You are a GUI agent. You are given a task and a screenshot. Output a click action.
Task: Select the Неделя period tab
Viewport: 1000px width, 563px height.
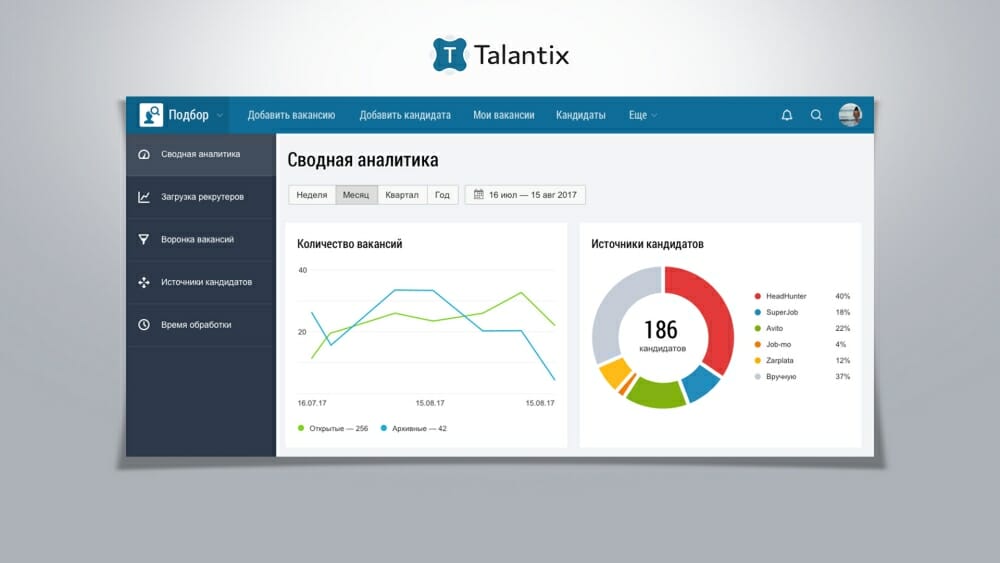312,194
